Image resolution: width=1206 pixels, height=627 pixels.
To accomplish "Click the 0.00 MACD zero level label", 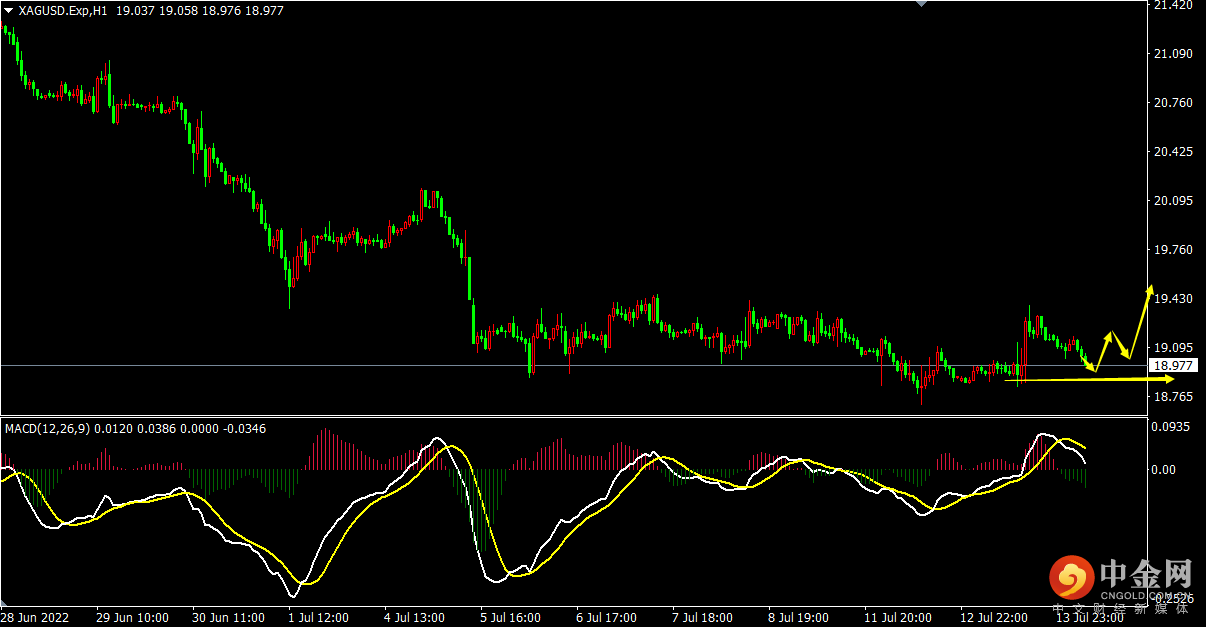I will tap(1166, 469).
